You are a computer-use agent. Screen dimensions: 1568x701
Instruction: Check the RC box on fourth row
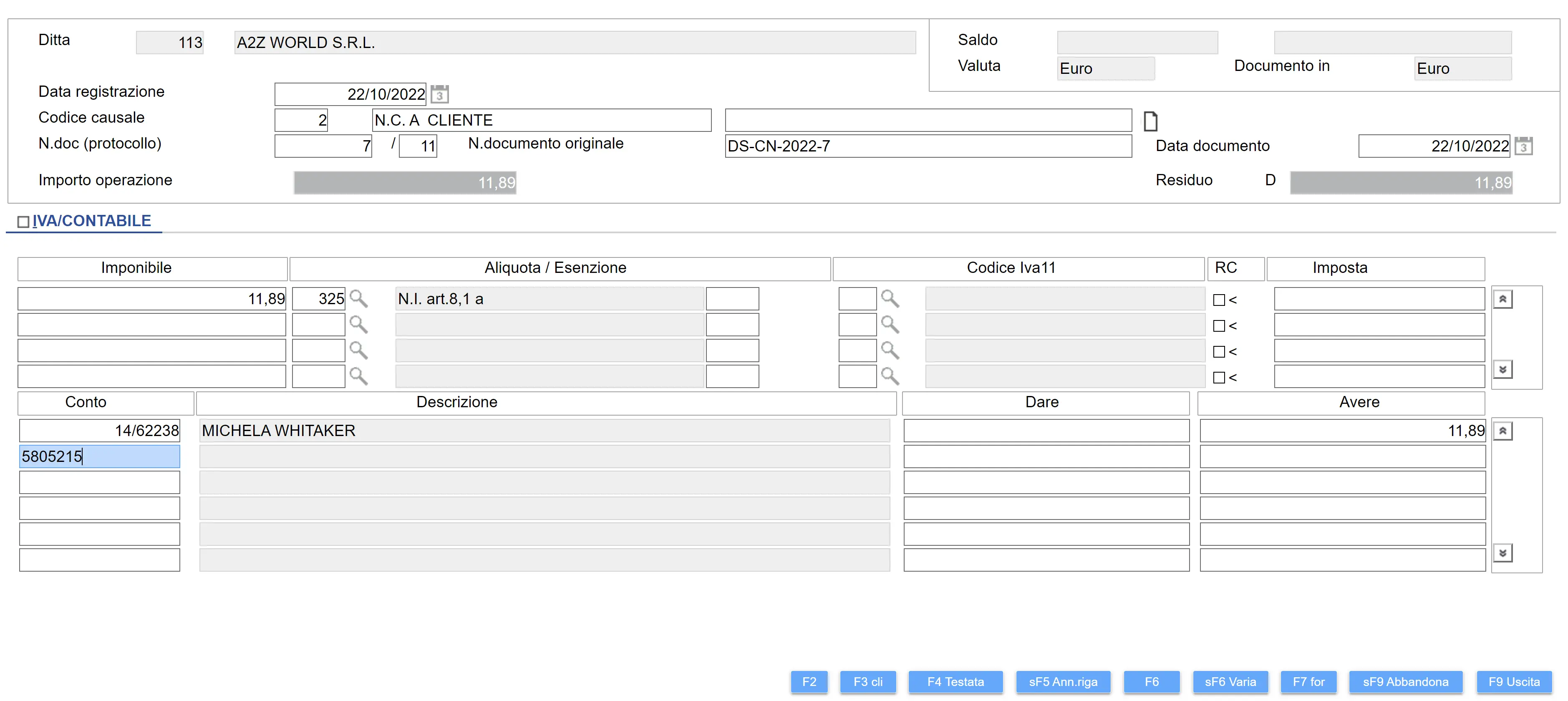(x=1219, y=378)
